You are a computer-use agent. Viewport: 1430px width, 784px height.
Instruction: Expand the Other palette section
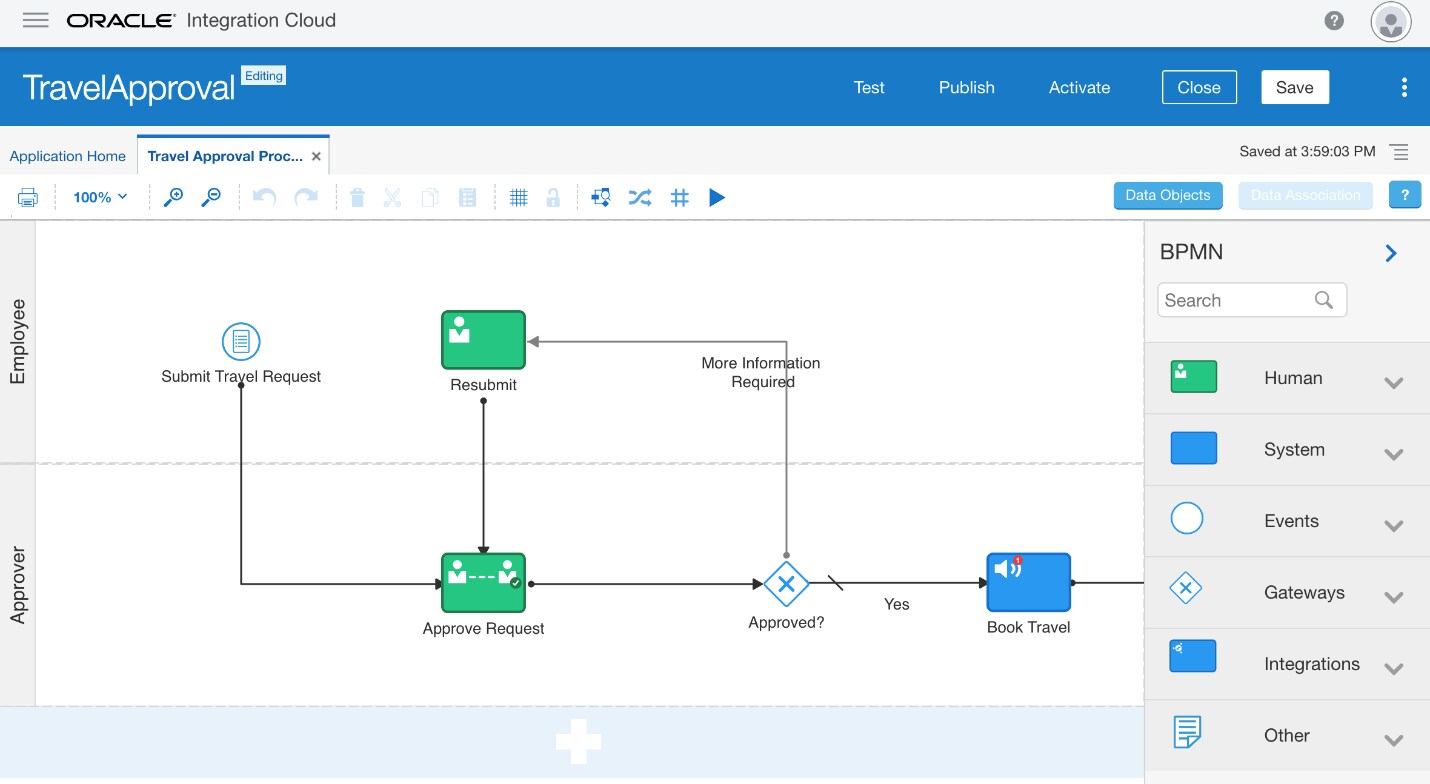tap(1394, 740)
